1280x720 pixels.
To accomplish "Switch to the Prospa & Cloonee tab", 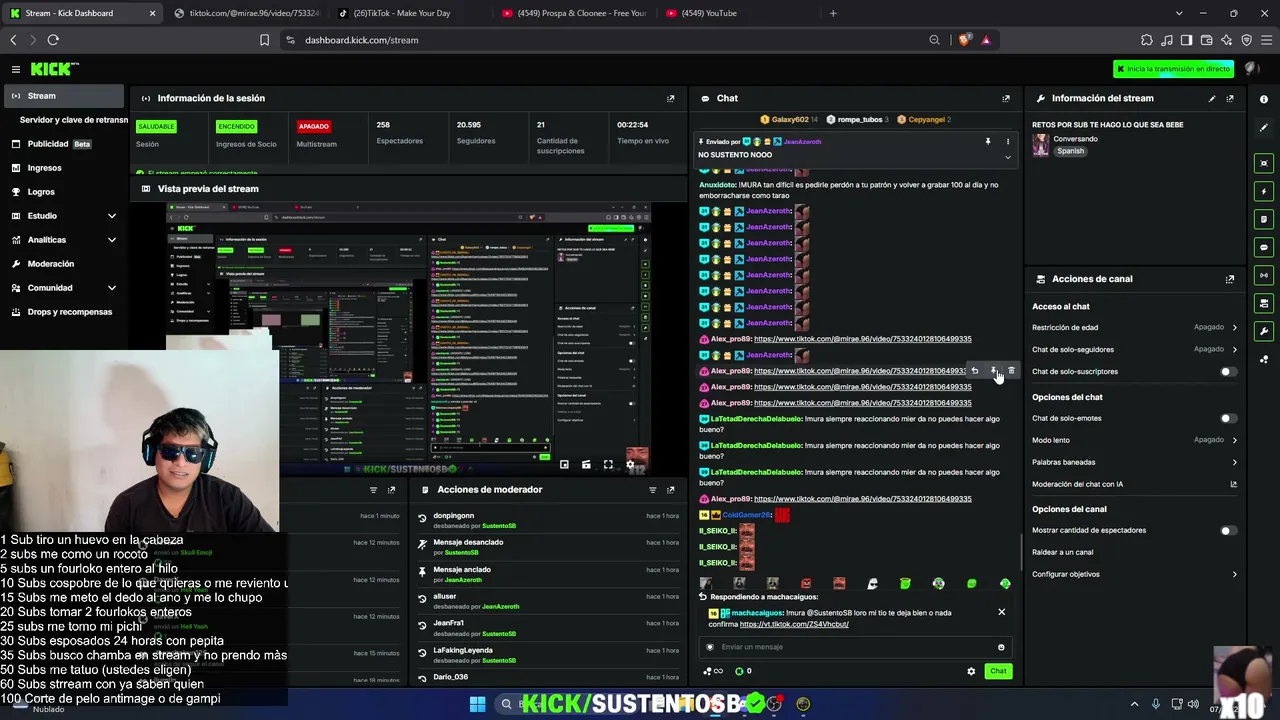I will point(573,13).
